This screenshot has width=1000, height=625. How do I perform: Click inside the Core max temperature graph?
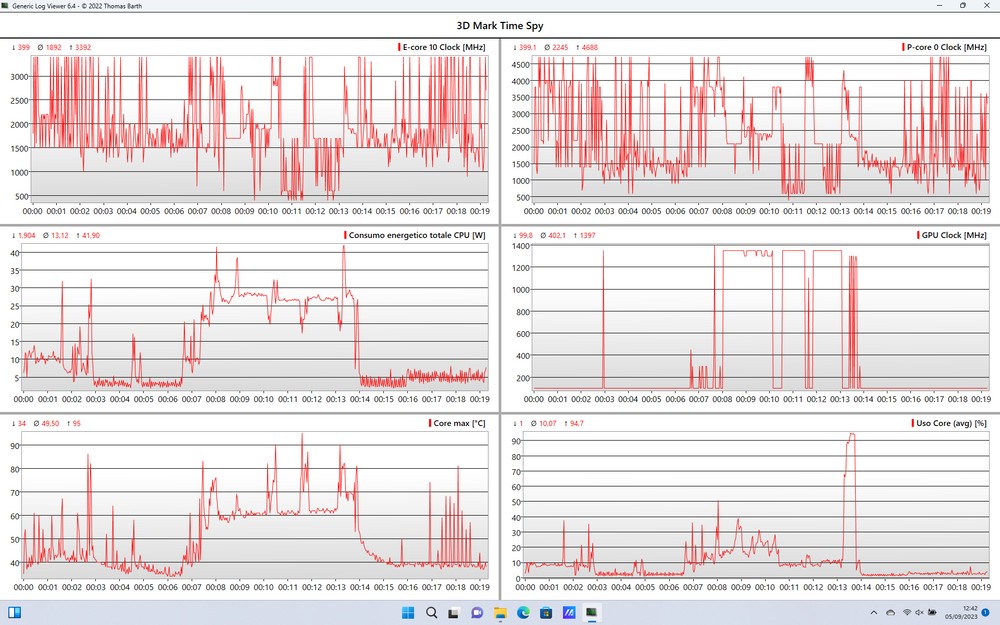[x=255, y=505]
